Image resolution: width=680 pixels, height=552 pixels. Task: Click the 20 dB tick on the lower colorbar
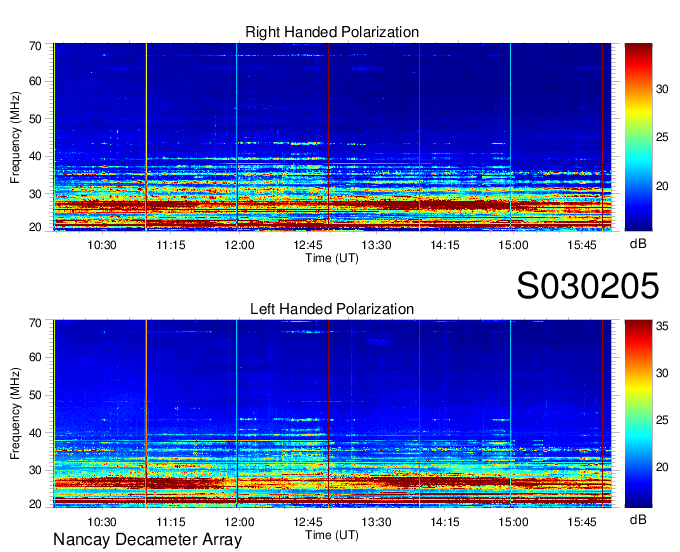(x=662, y=467)
